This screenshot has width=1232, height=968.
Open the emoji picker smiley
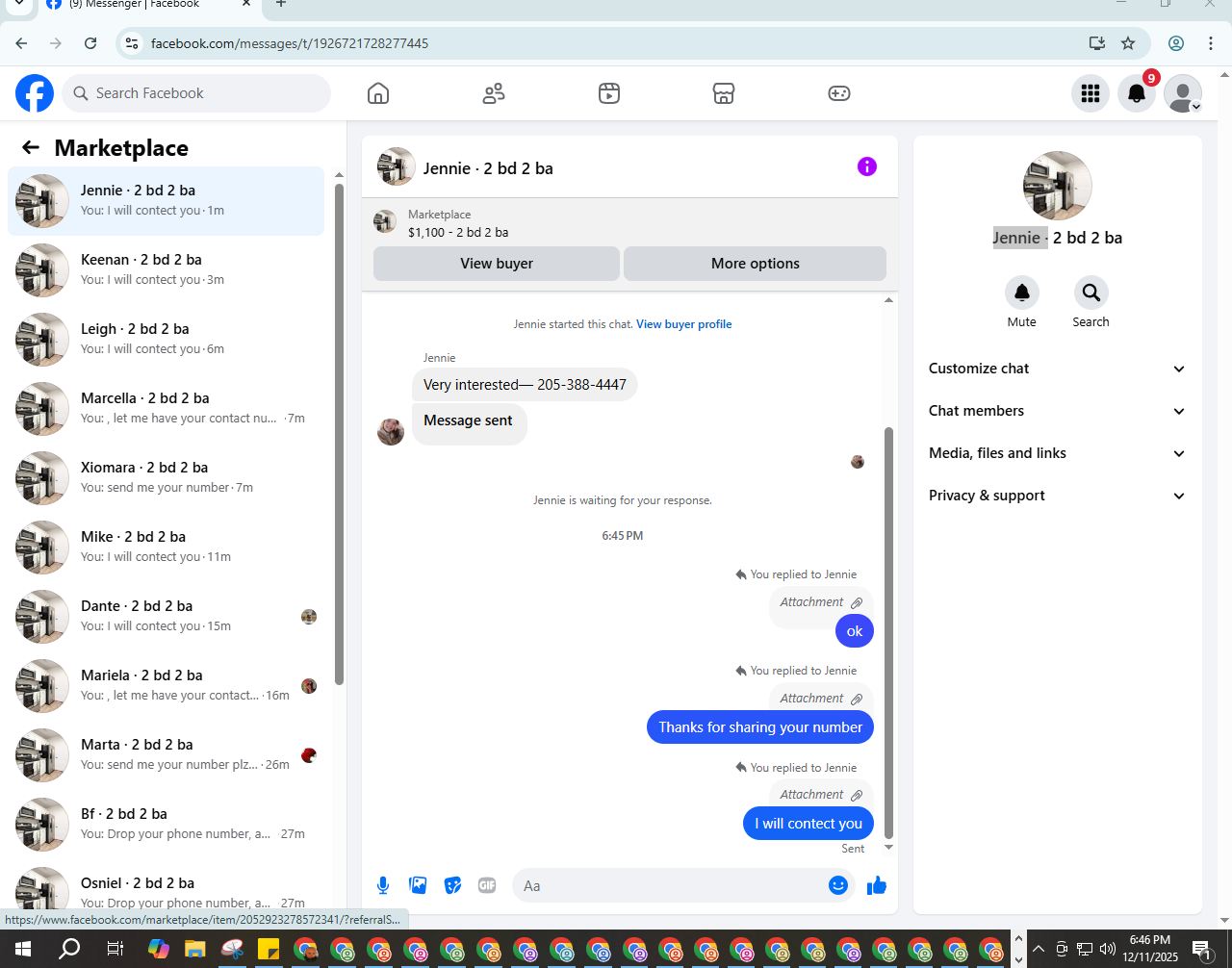click(x=838, y=885)
